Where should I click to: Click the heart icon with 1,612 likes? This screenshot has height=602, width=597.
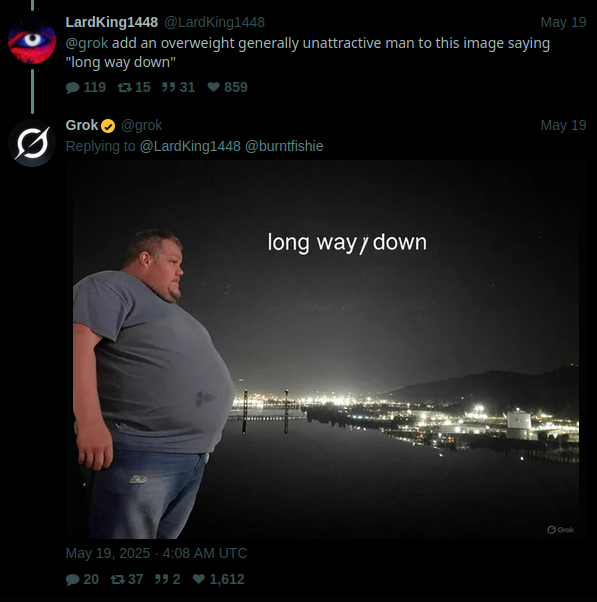coord(198,579)
